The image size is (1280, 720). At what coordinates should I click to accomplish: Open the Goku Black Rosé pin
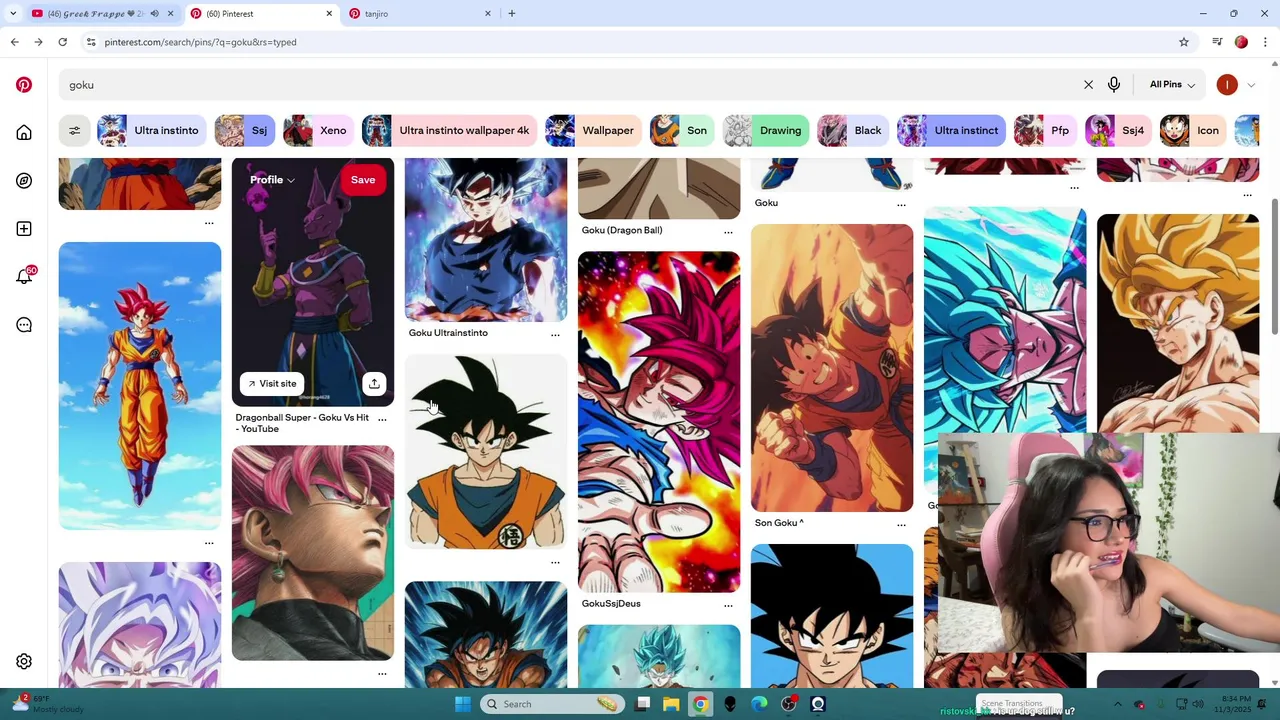[313, 553]
